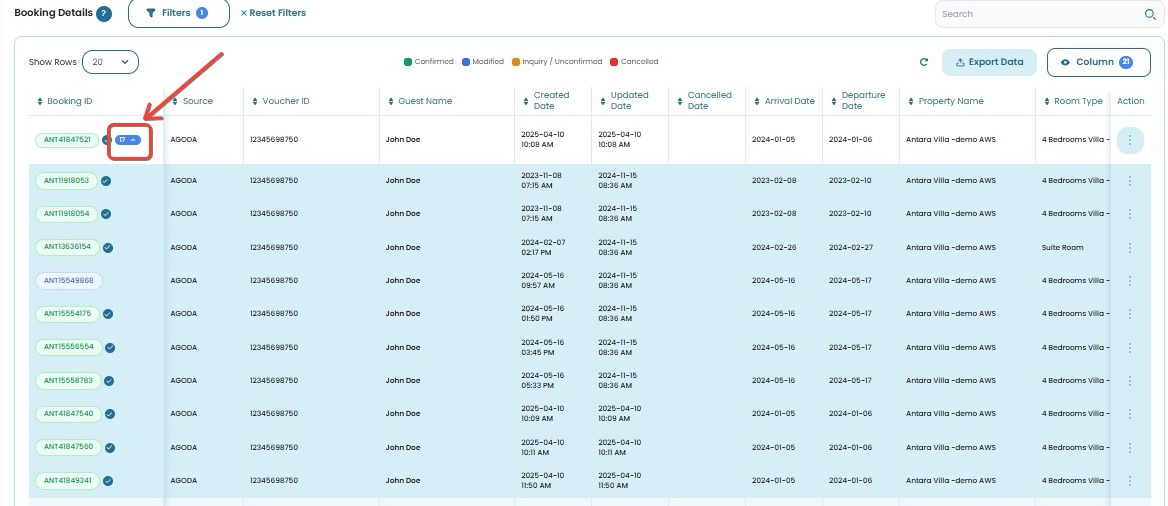Sort by Arrival Date column arrows
1168x506 pixels.
[757, 101]
